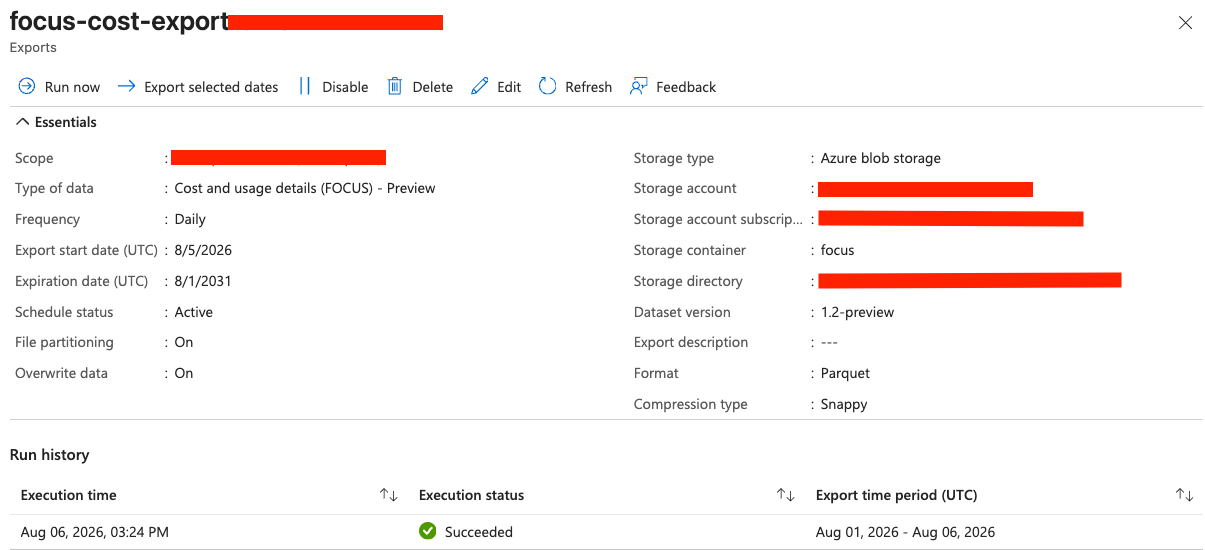Click the Execution status column header

[x=471, y=495]
